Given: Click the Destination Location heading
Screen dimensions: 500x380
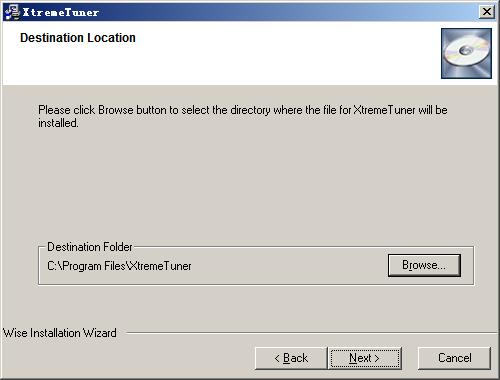Looking at the screenshot, I should [x=78, y=38].
